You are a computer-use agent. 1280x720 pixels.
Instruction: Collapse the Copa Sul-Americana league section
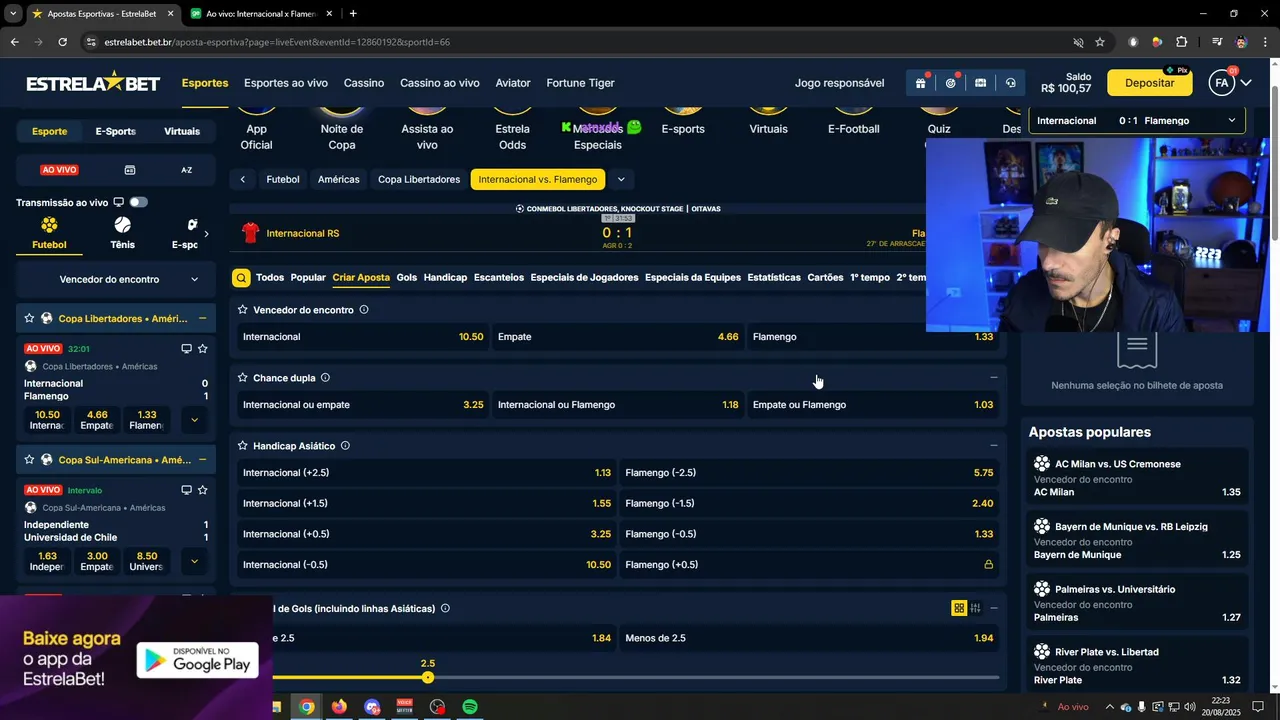coord(203,460)
